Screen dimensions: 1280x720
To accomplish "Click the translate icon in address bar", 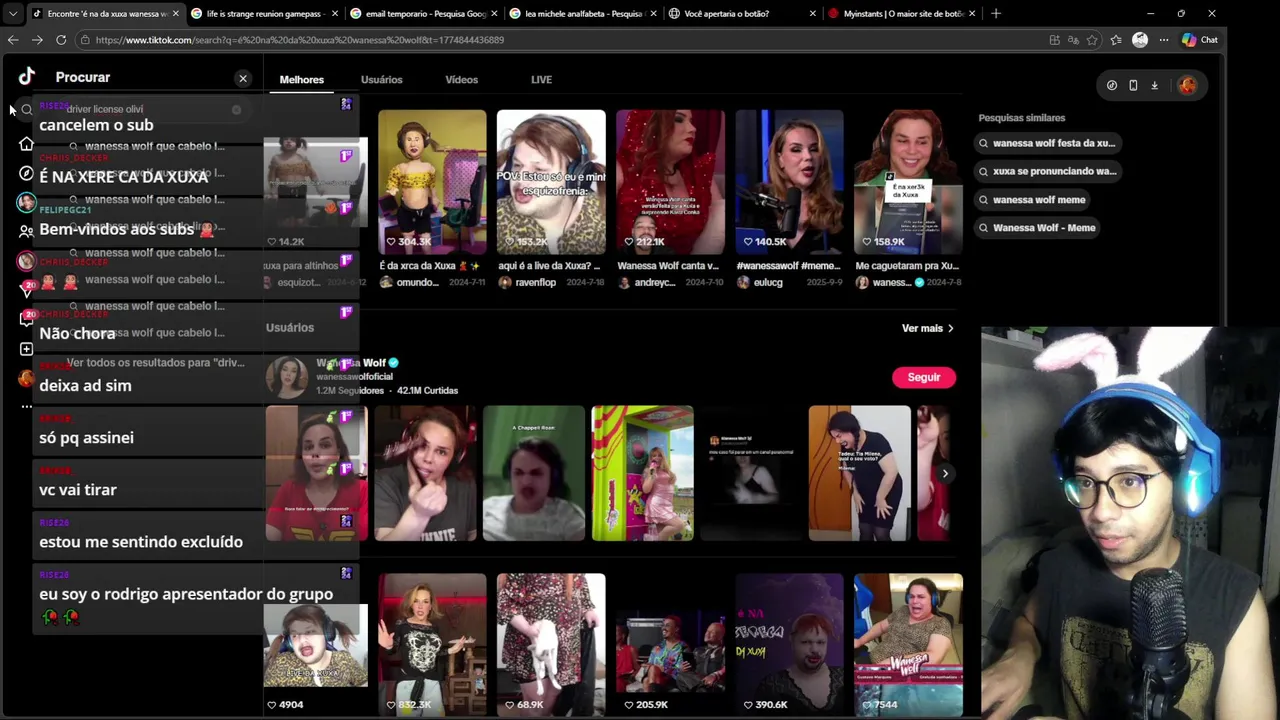I will pyautogui.click(x=1073, y=40).
